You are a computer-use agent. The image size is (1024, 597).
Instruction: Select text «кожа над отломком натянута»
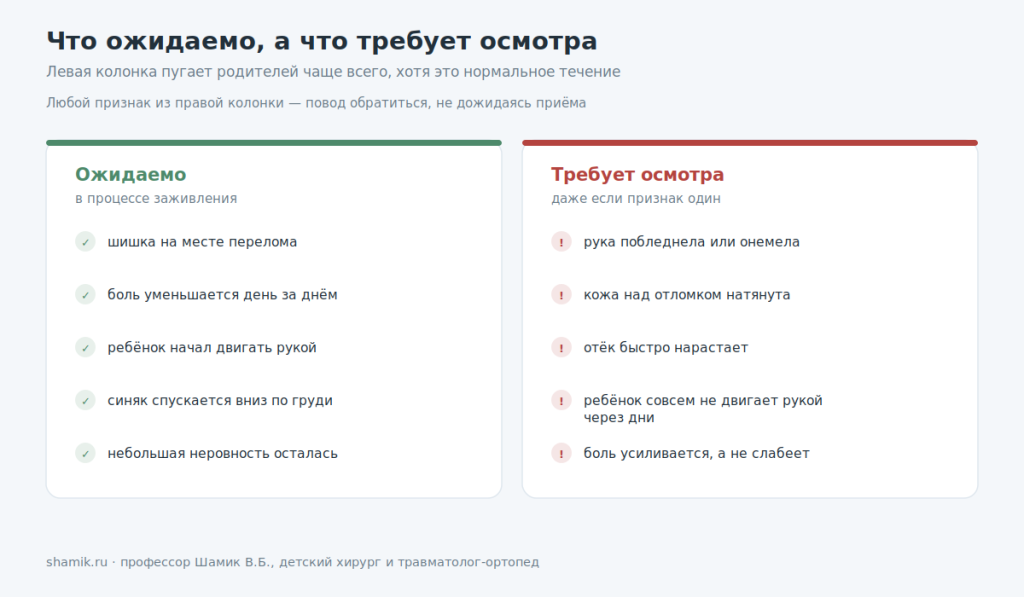687,295
